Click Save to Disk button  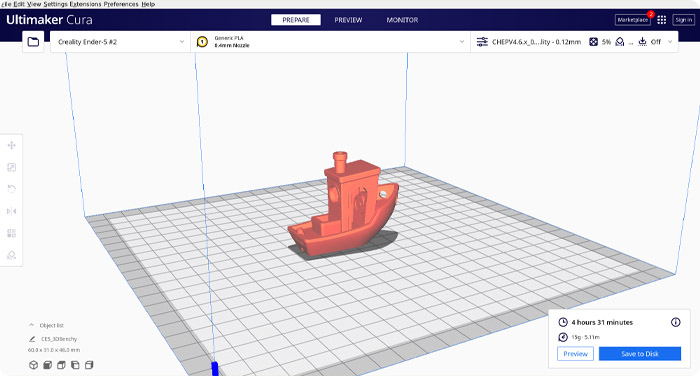[640, 354]
